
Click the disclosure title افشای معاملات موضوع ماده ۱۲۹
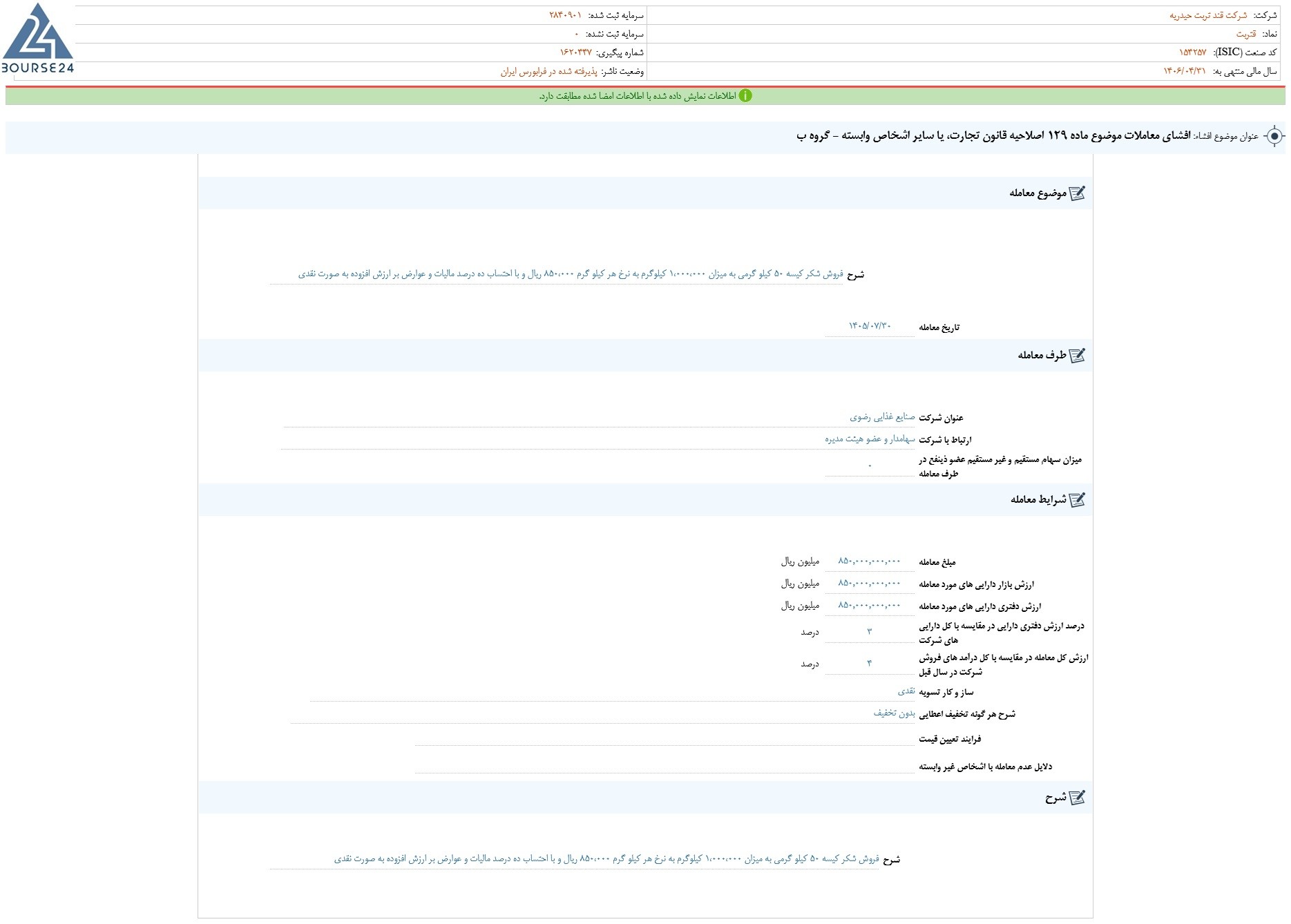993,136
